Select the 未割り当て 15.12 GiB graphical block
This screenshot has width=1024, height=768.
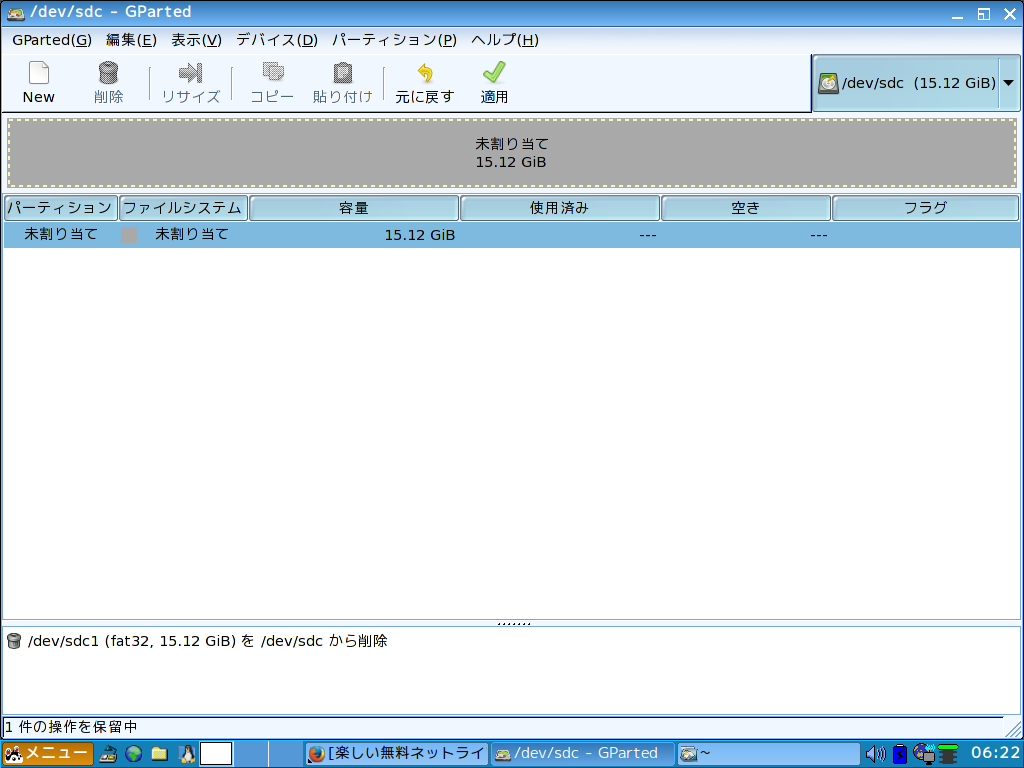click(x=511, y=153)
